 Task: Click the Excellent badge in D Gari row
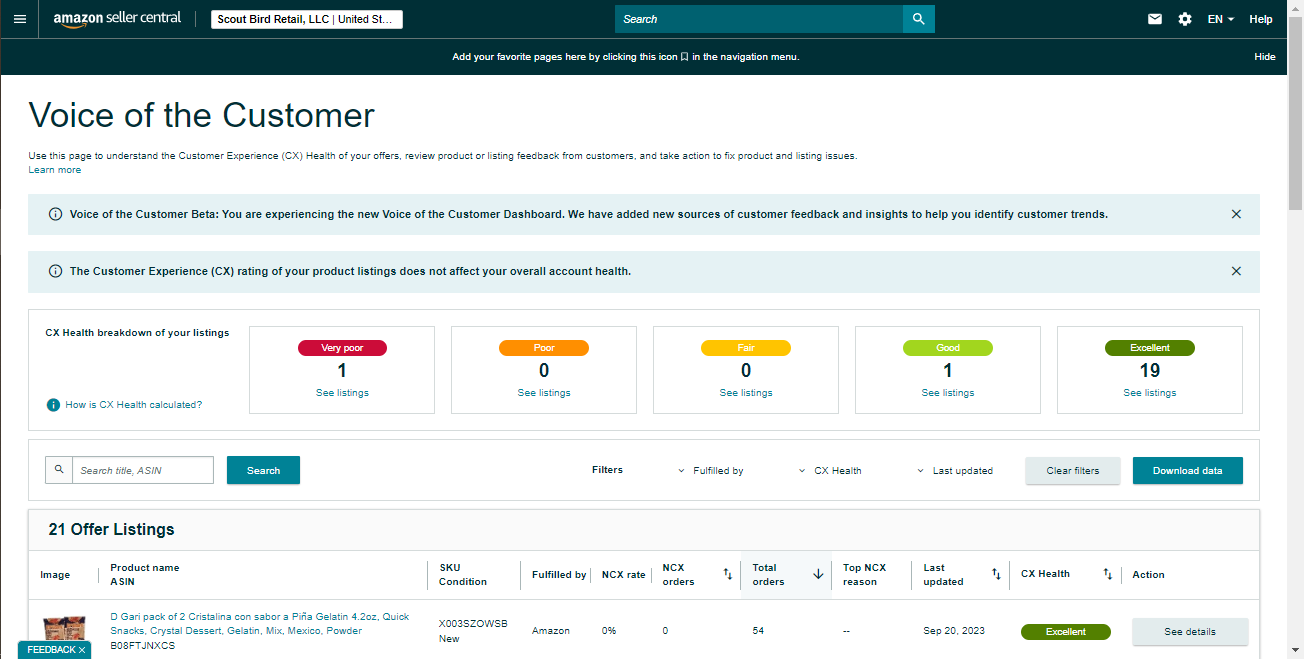tap(1066, 632)
